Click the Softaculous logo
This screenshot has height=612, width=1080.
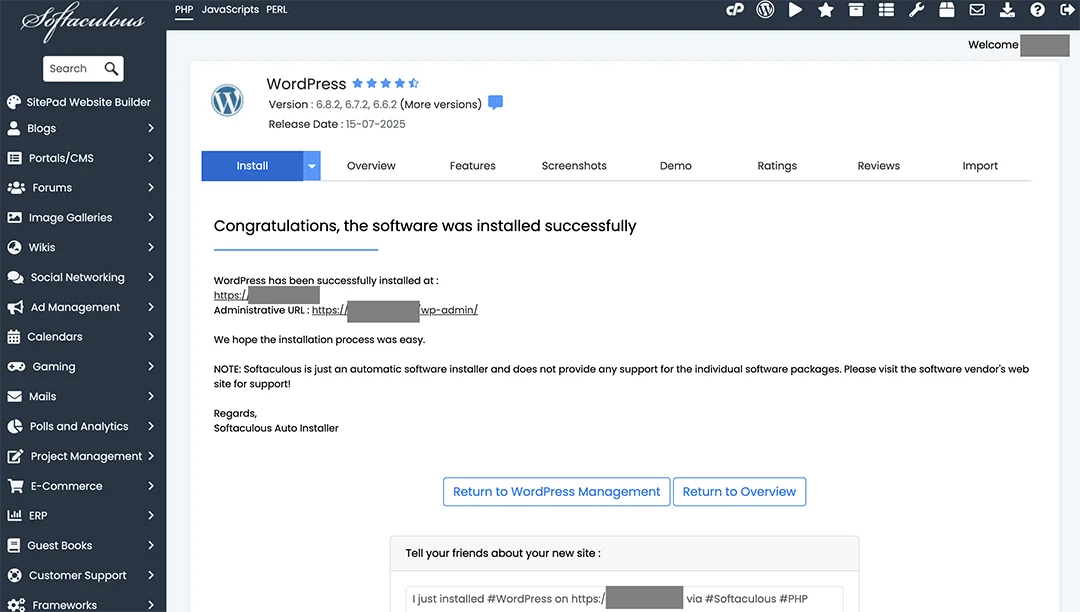click(x=83, y=24)
